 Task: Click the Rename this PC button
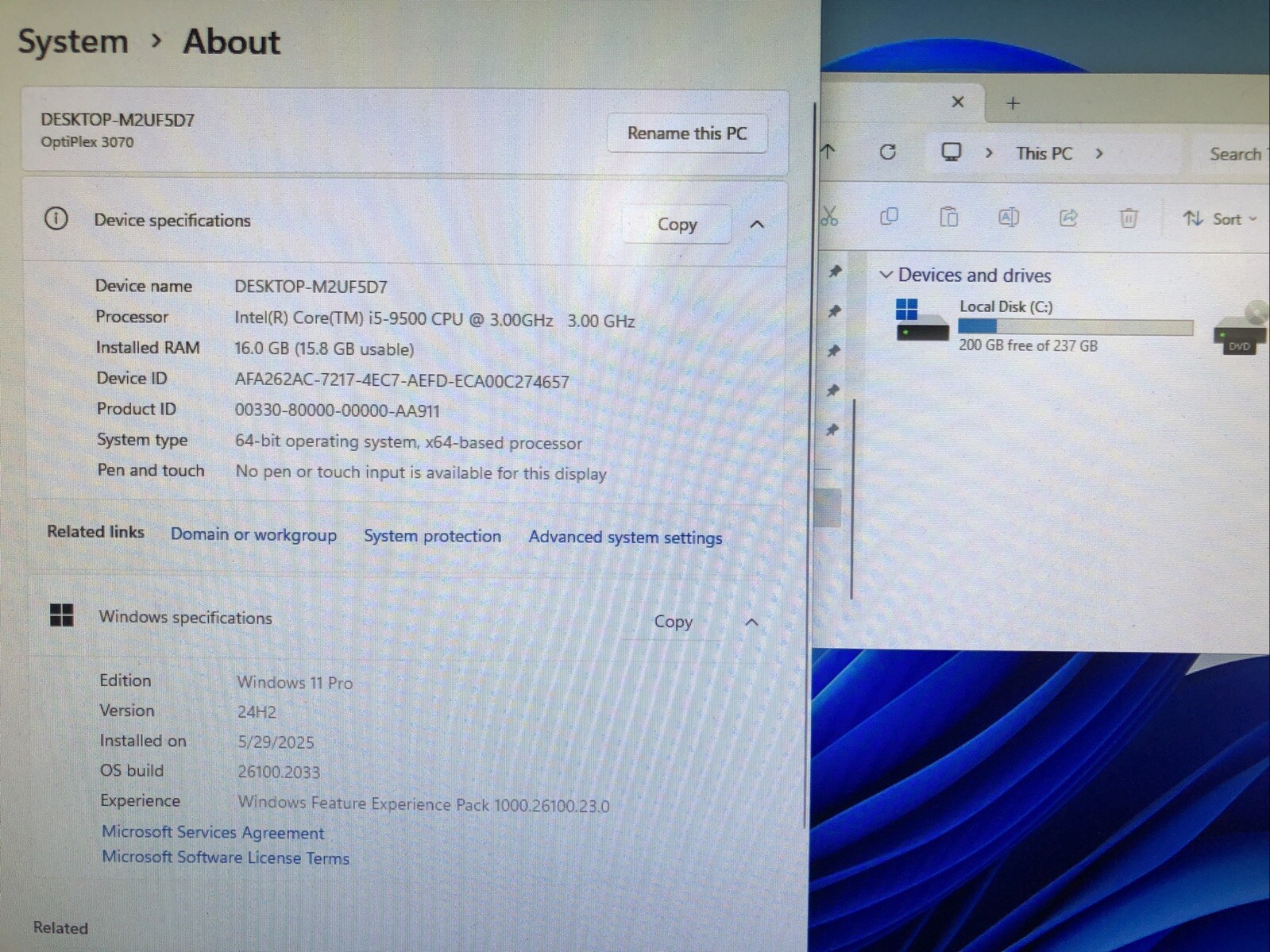coord(687,133)
